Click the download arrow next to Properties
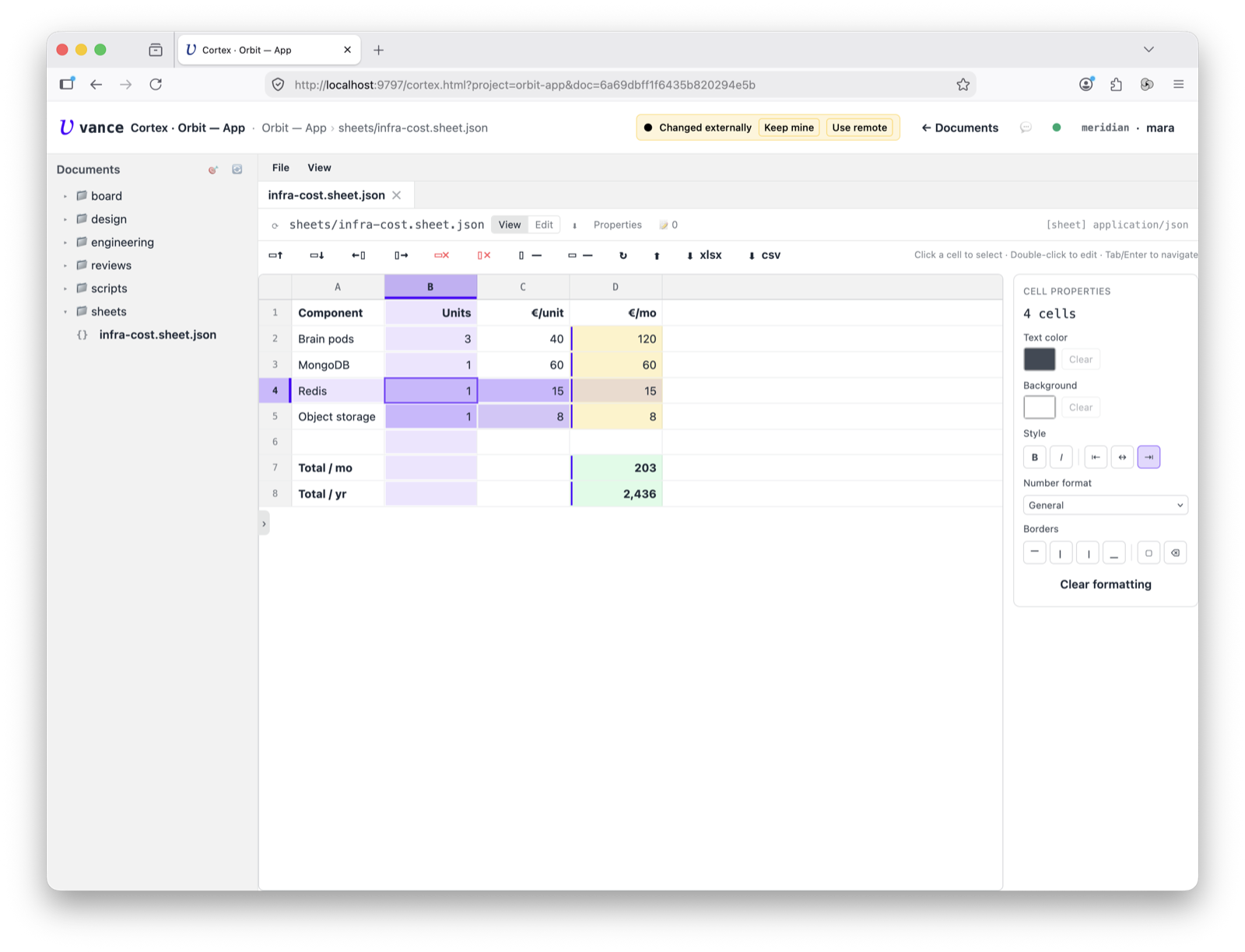This screenshot has height=952, width=1245. click(x=575, y=226)
